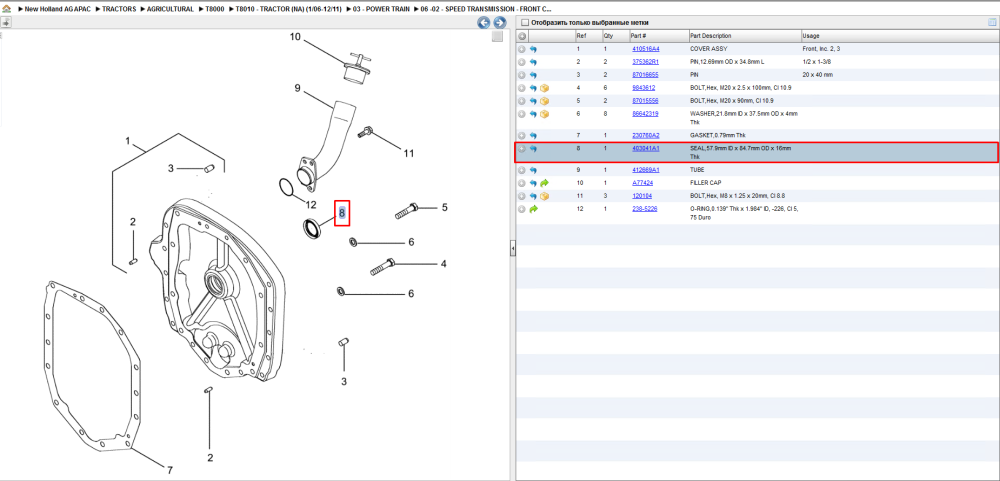Open the 03 - POWER TRAIN breadcrumb
Screen dimensions: 1000x481
pyautogui.click(x=381, y=10)
